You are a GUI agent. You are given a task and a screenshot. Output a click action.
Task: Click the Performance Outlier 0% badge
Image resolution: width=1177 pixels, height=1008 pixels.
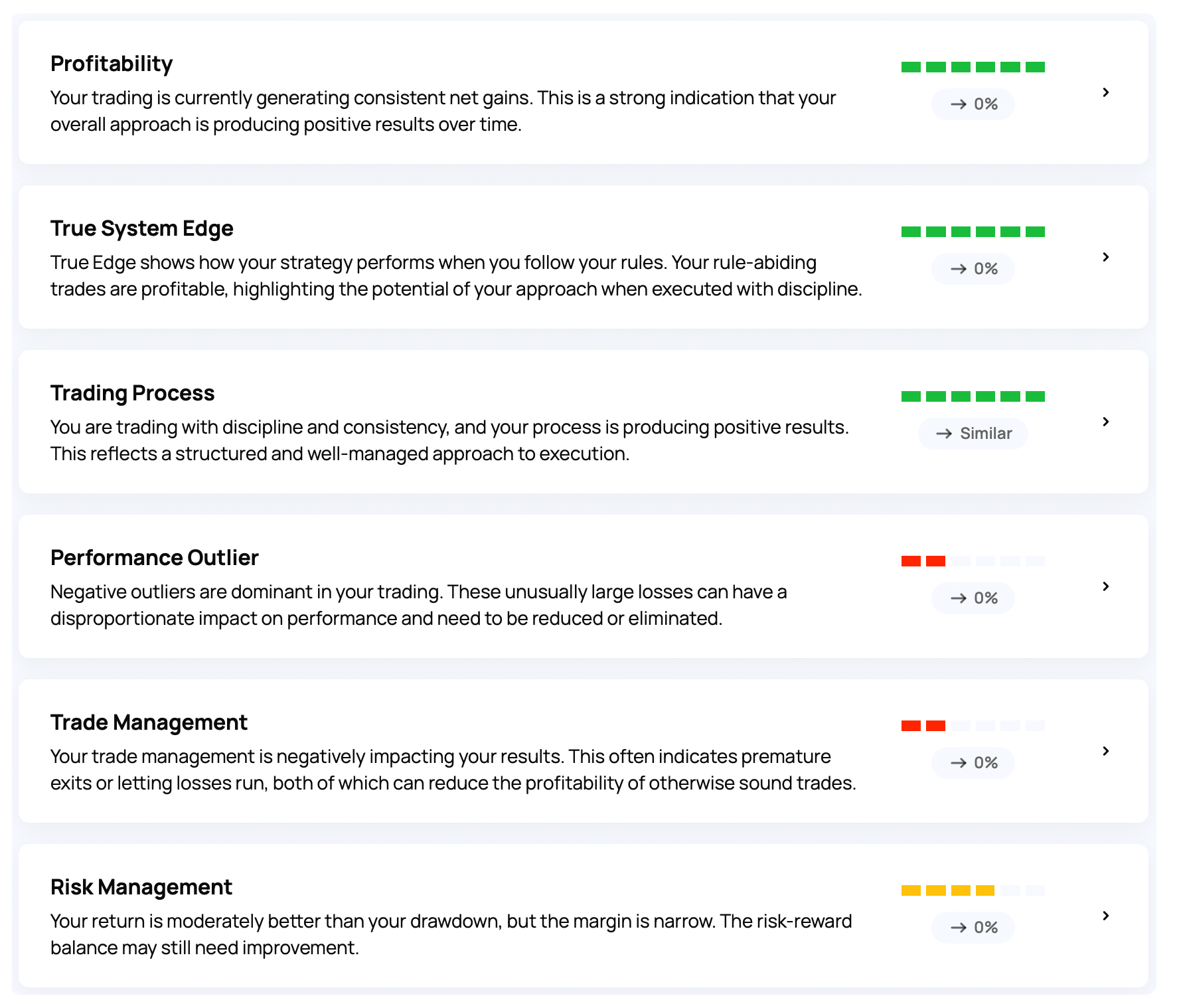(973, 598)
